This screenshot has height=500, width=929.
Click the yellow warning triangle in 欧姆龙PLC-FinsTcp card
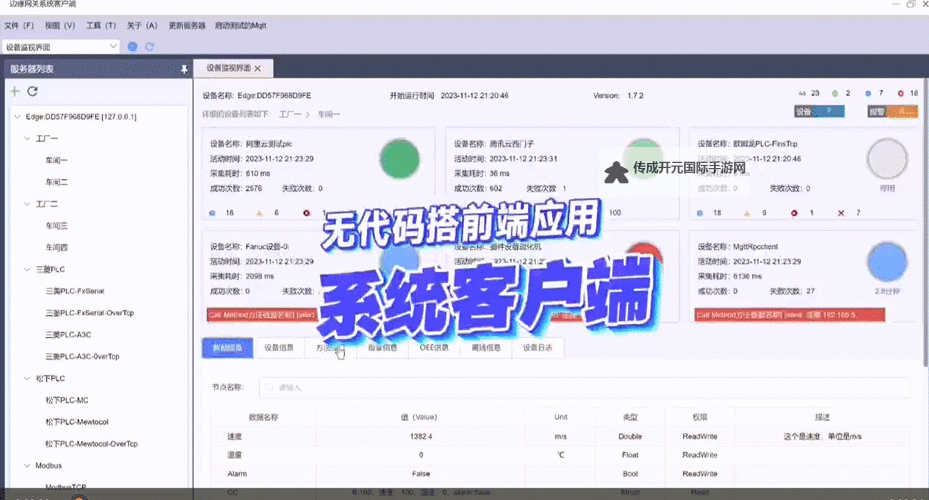click(747, 213)
